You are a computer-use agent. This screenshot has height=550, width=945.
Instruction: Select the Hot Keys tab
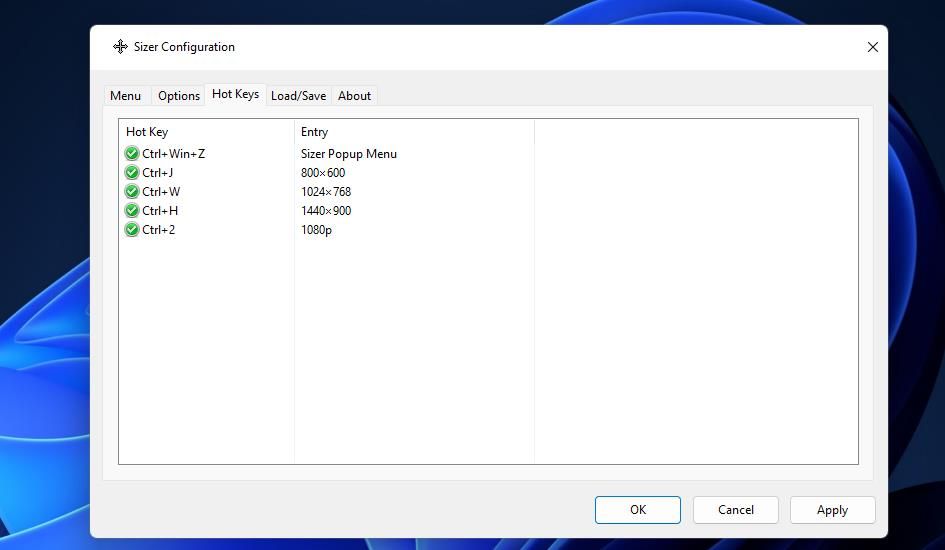point(236,94)
